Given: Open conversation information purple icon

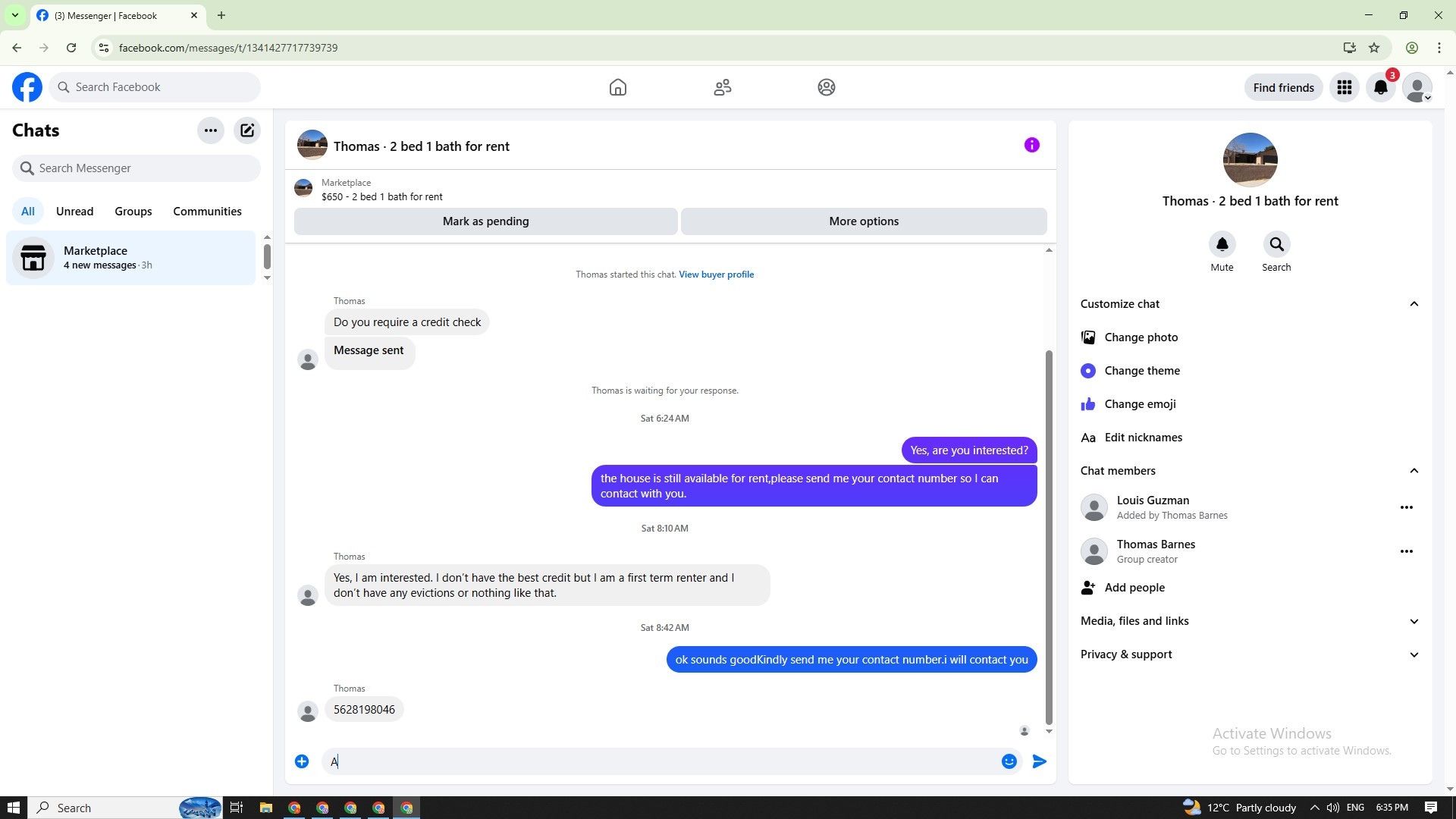Looking at the screenshot, I should click(x=1032, y=145).
